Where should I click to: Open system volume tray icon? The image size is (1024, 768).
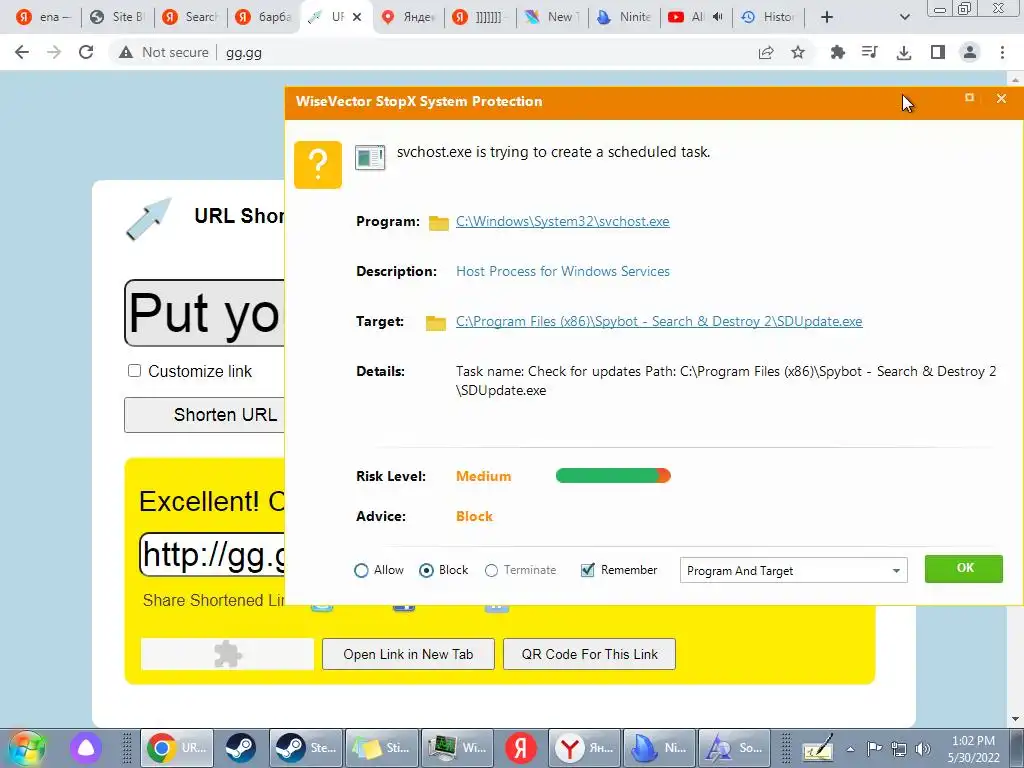pyautogui.click(x=923, y=748)
